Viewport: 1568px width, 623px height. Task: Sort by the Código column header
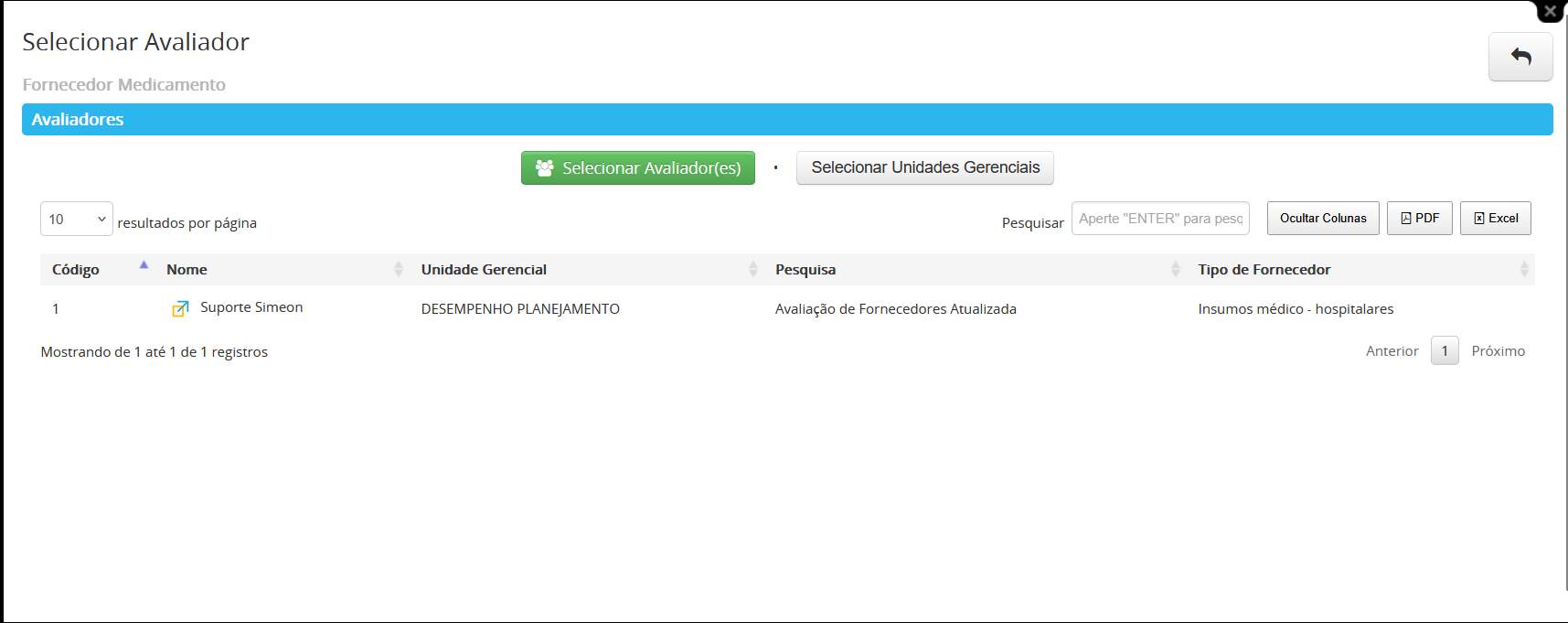(76, 270)
